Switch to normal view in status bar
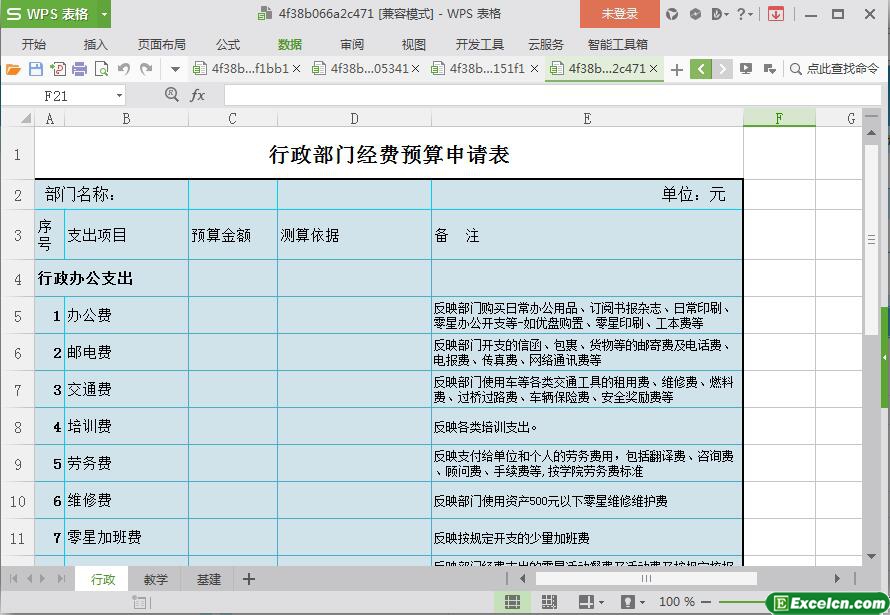Image resolution: width=890 pixels, height=615 pixels. click(x=512, y=602)
